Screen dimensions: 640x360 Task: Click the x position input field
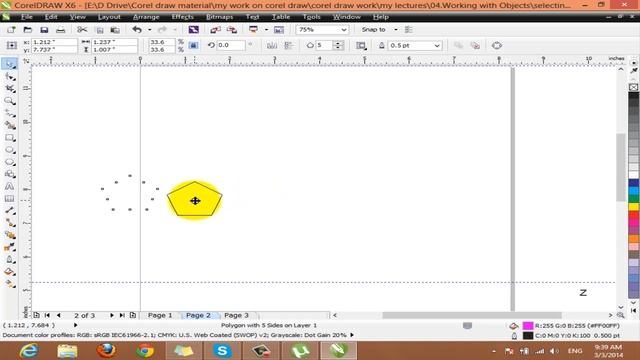click(54, 42)
